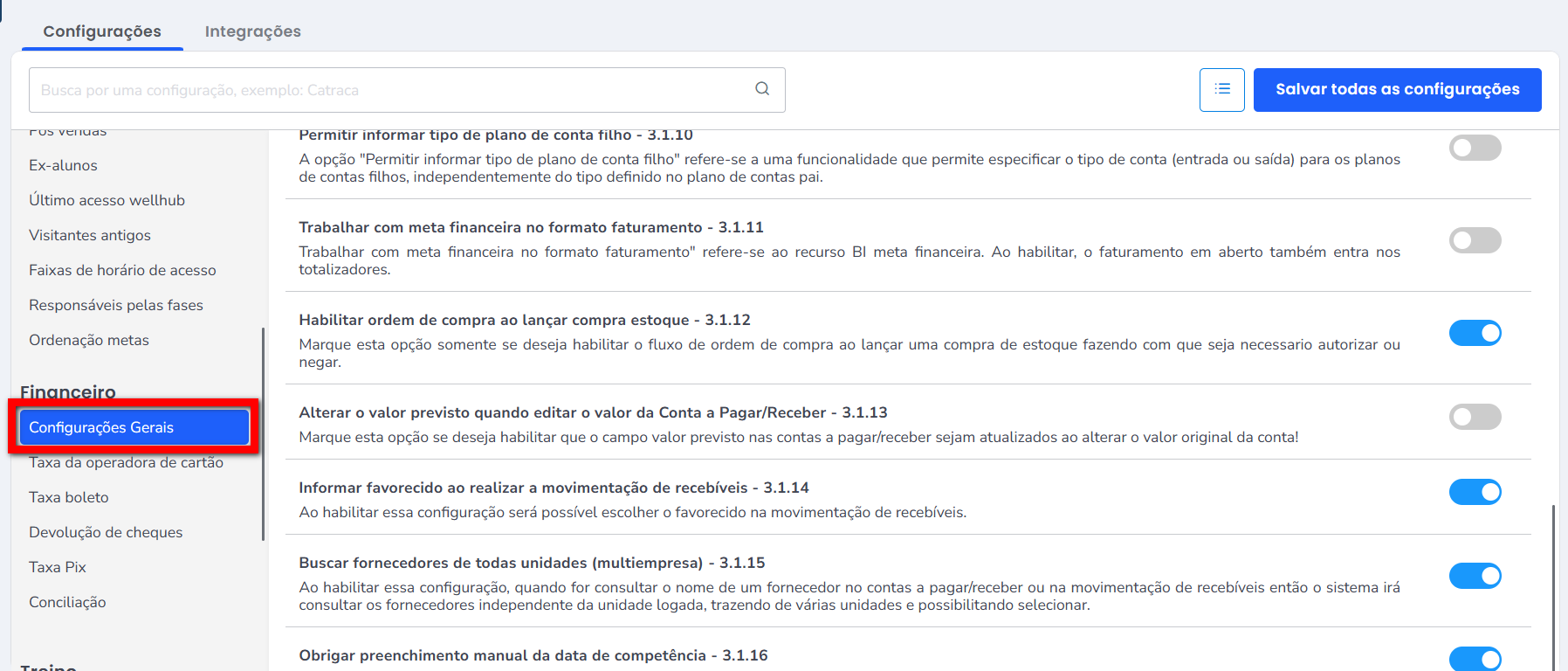Turn off informar favorecido toggle 3.1.14
This screenshot has height=671, width=1568.
pyautogui.click(x=1475, y=492)
